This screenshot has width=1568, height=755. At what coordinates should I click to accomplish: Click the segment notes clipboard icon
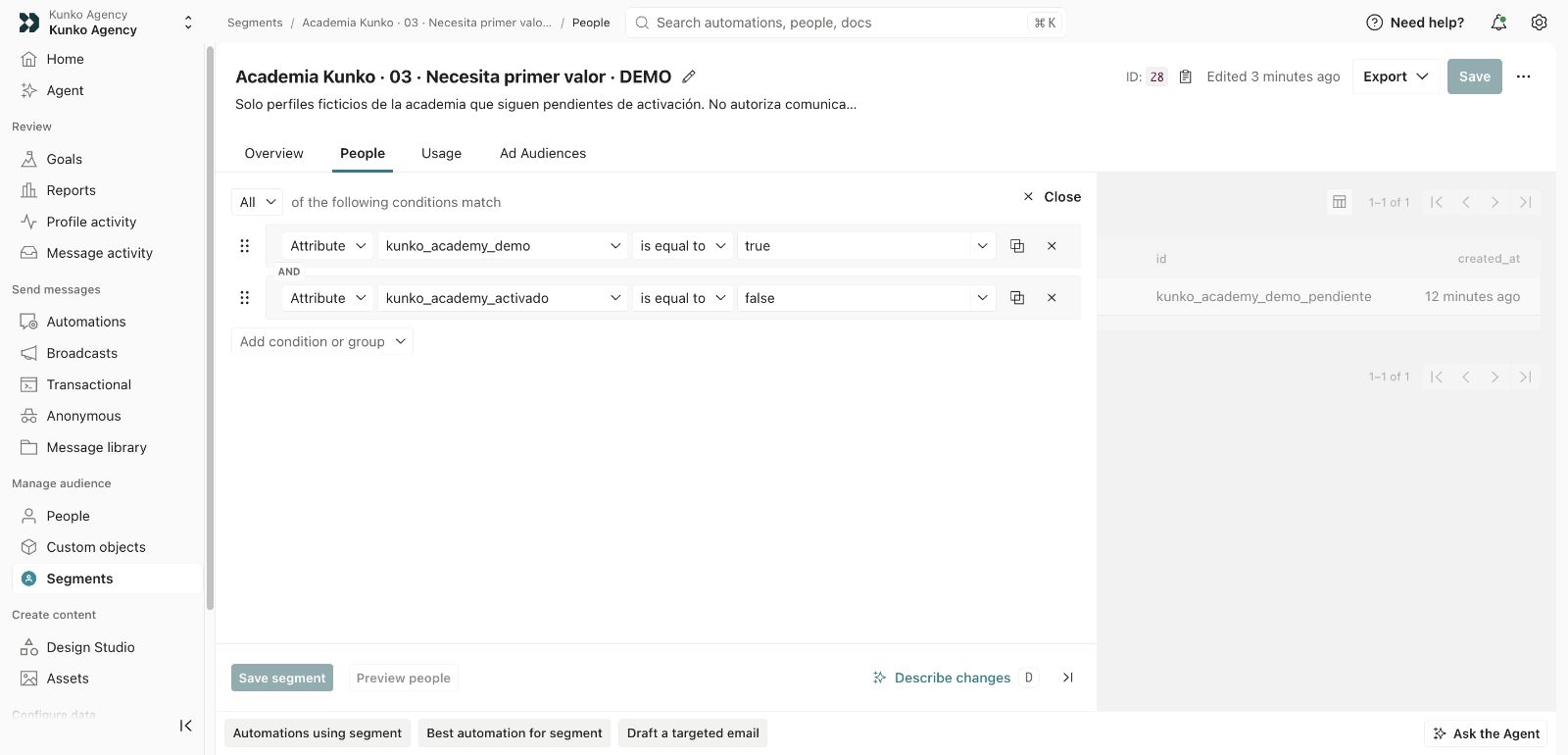point(1185,76)
